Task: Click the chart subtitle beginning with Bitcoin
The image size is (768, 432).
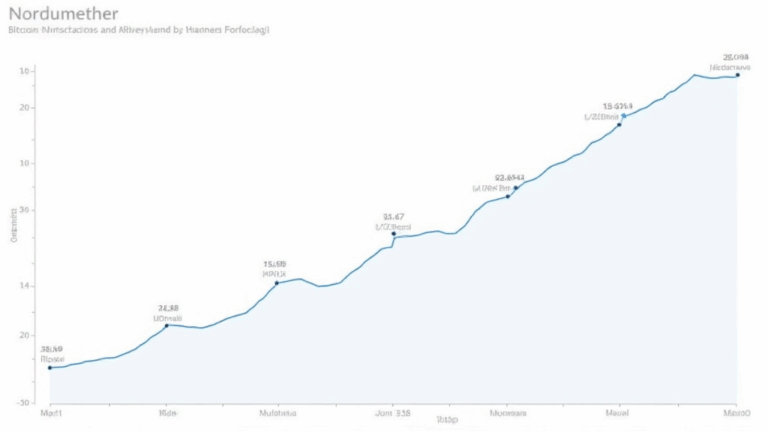Action: 138,31
